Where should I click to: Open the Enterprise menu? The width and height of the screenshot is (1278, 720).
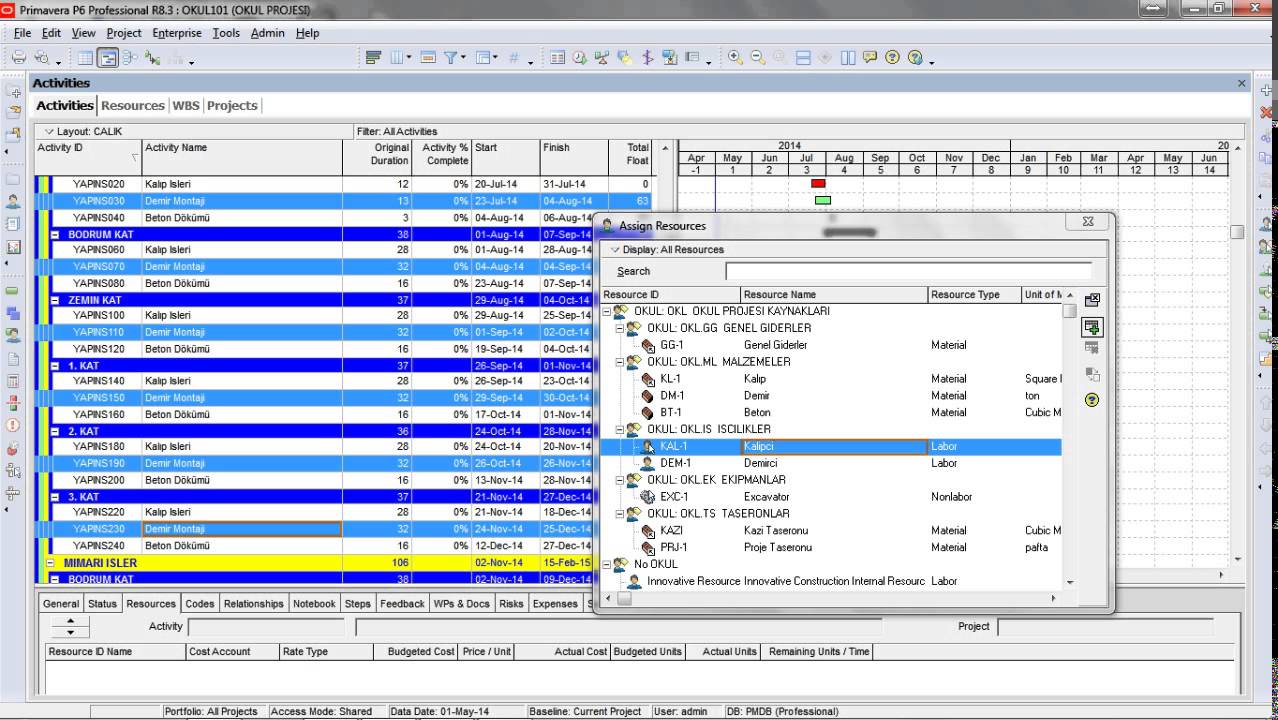[x=177, y=33]
